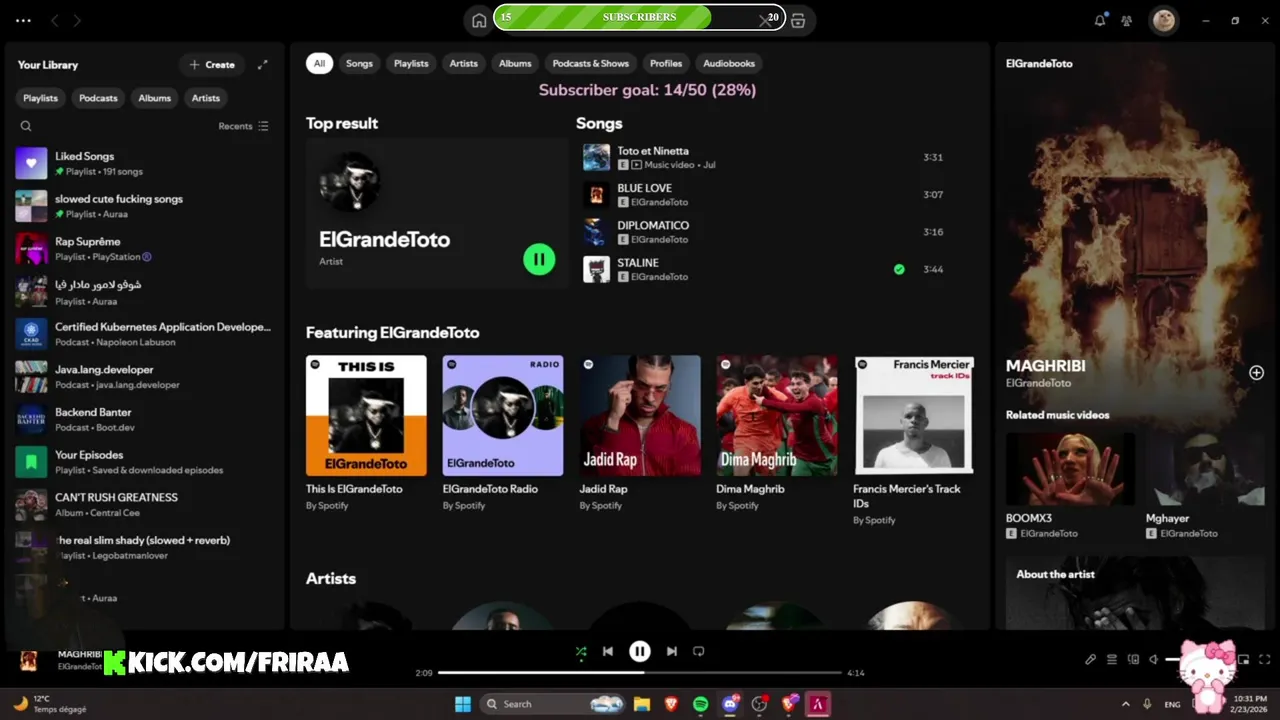Search in Your Library magnifier icon
The height and width of the screenshot is (720, 1280).
click(x=26, y=126)
